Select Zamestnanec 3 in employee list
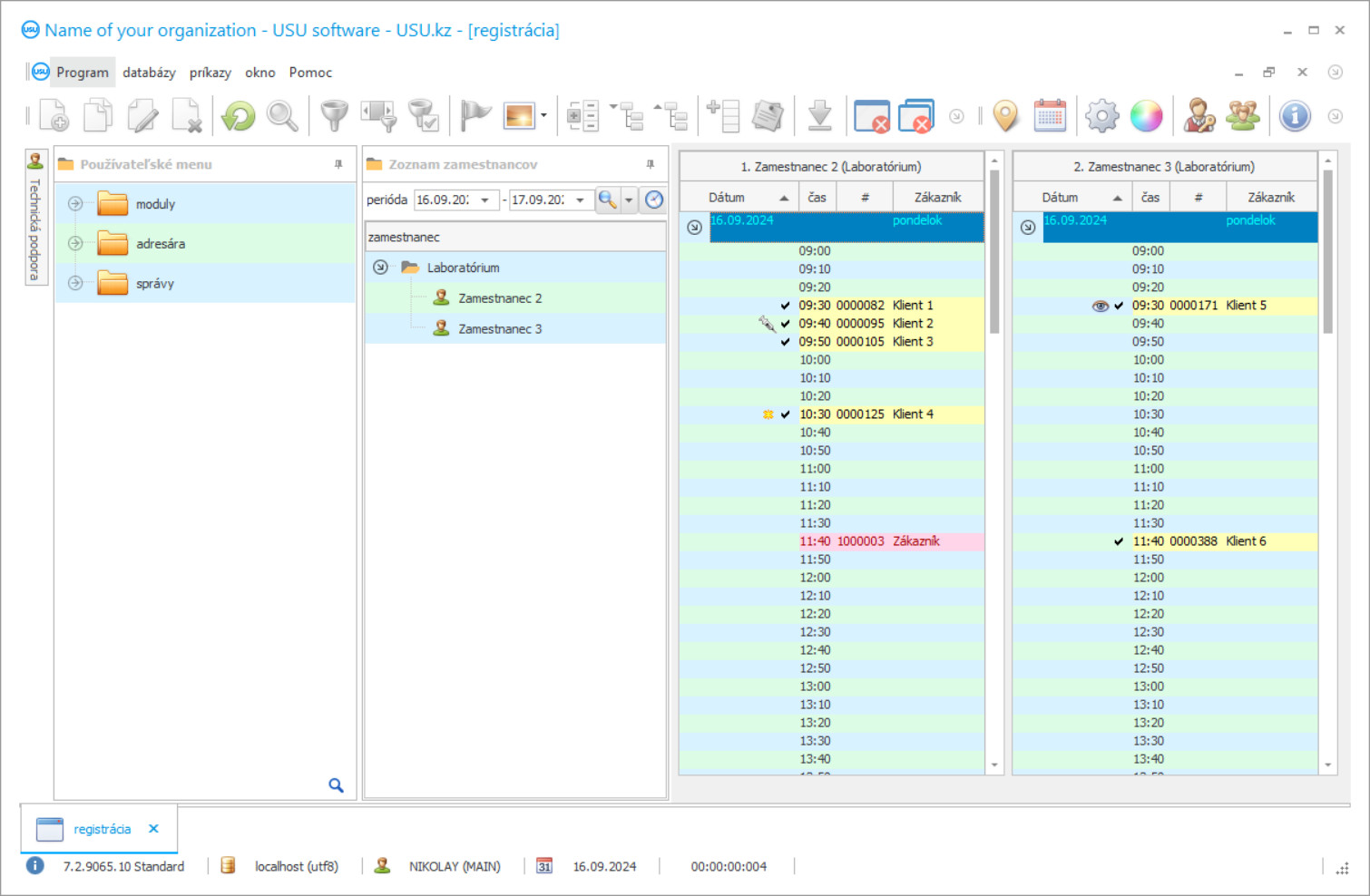The image size is (1370, 896). 499,329
